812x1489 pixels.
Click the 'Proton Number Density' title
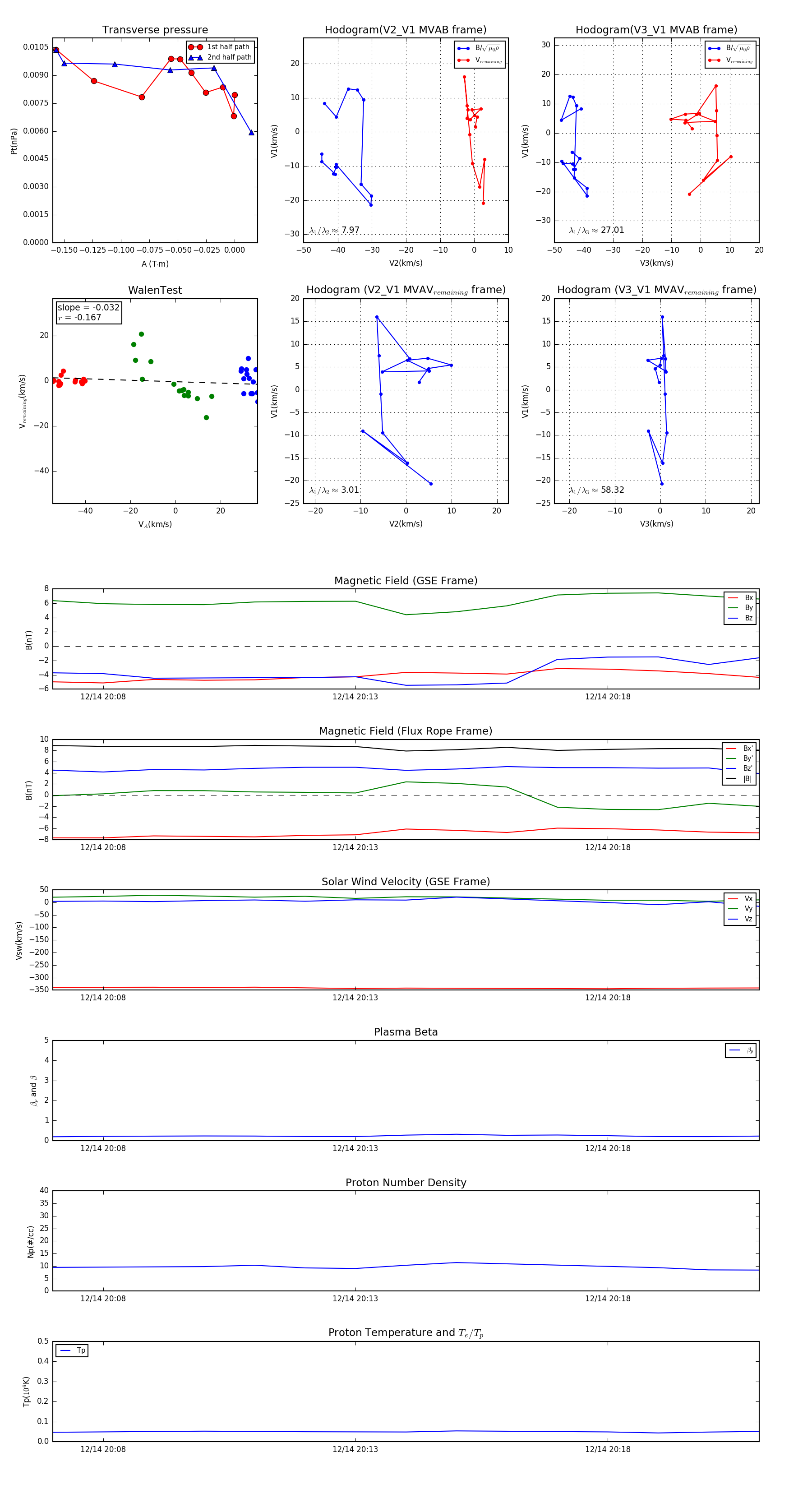[x=406, y=1183]
